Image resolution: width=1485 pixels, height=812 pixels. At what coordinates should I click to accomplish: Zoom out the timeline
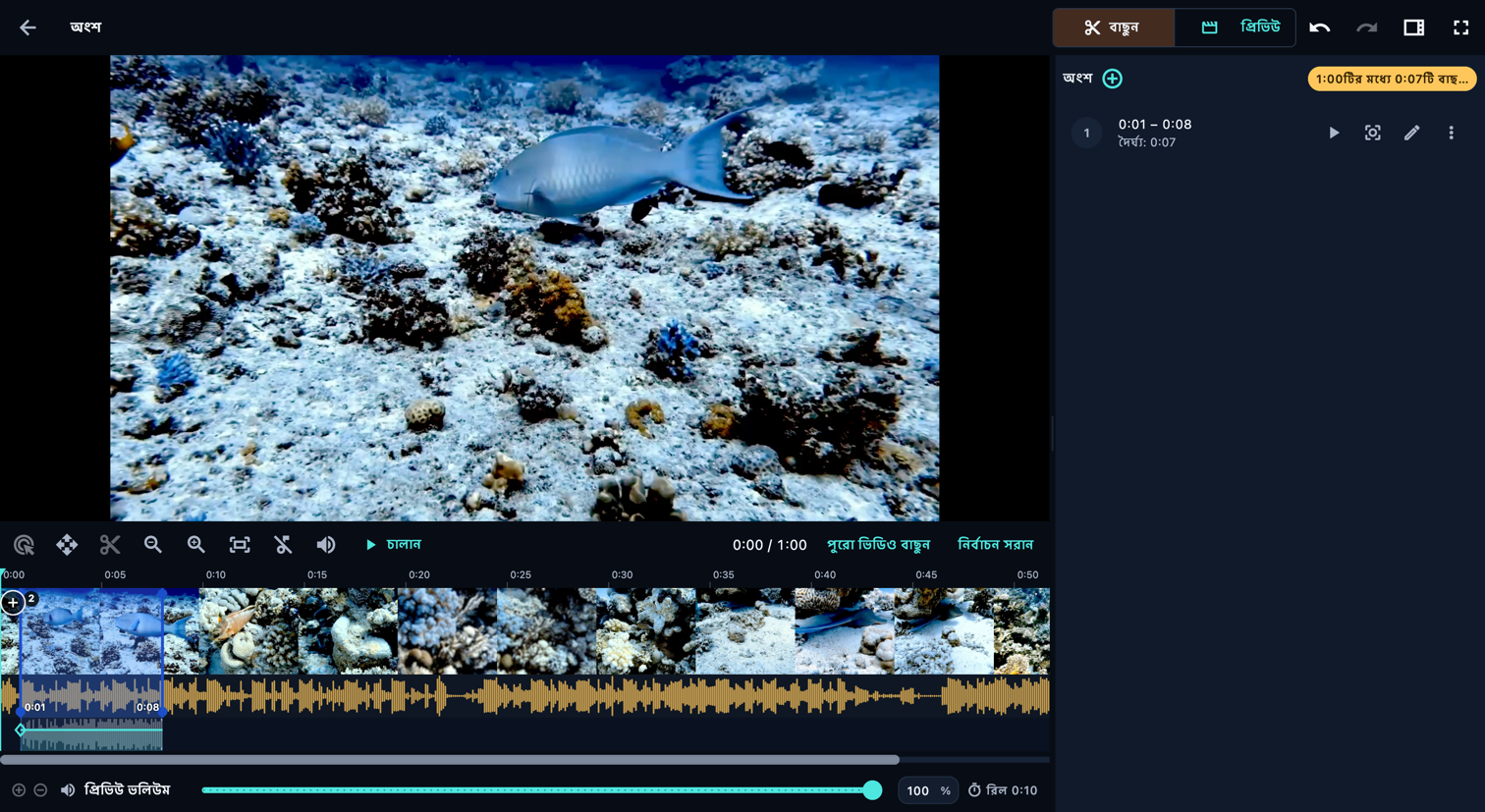tap(153, 544)
